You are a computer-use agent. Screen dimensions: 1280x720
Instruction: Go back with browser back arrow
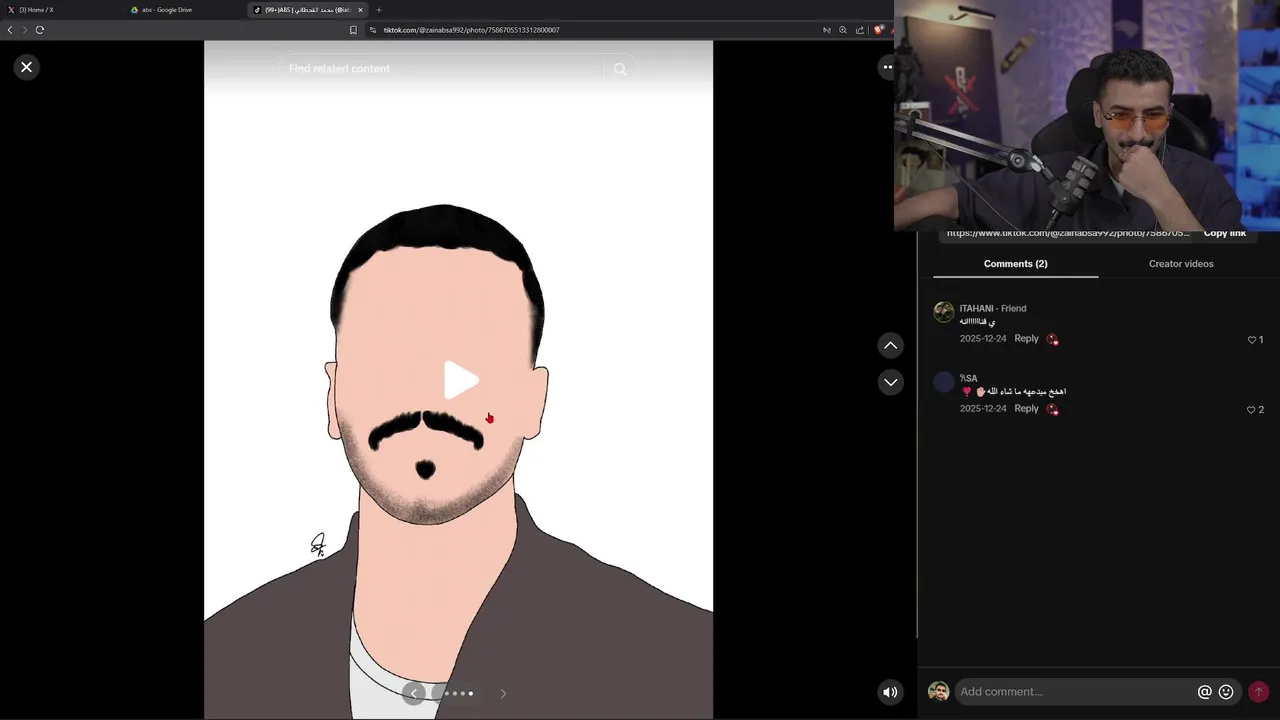10,30
